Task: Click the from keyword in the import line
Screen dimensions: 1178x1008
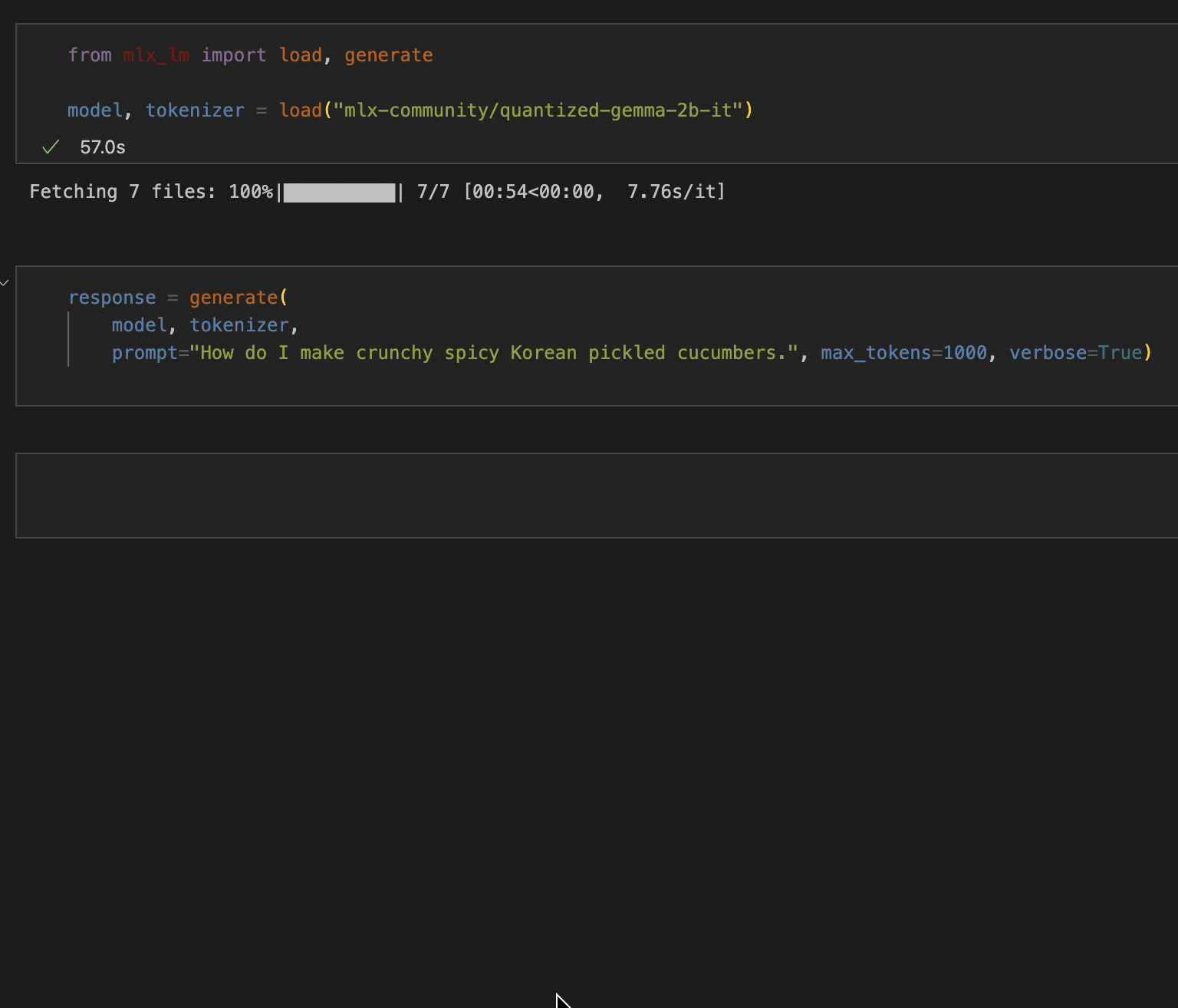Action: (90, 54)
